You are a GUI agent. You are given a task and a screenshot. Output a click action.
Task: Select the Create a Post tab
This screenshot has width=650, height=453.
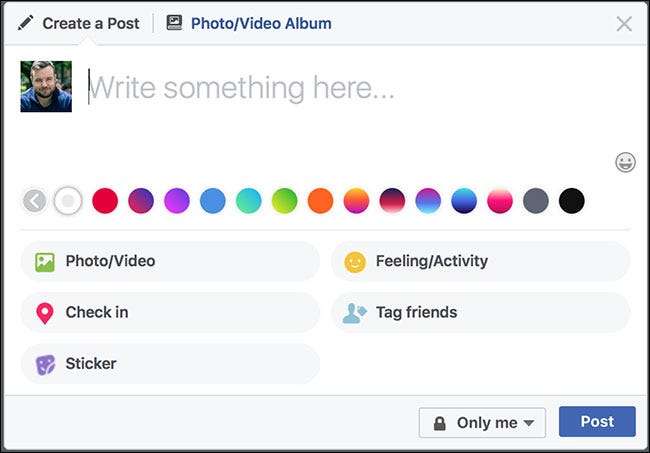tap(88, 23)
